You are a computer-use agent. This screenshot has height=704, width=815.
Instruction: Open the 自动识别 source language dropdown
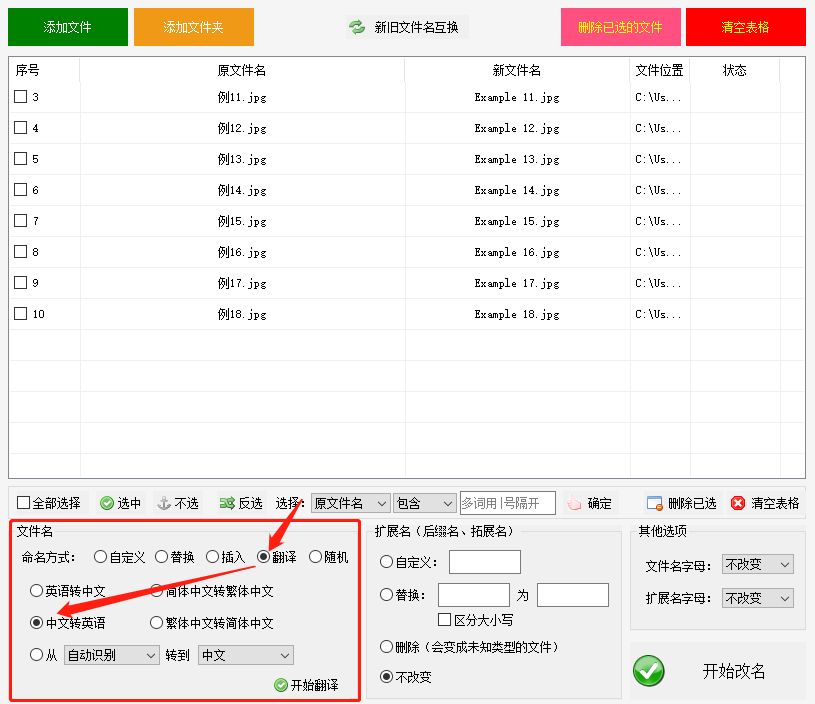point(112,655)
